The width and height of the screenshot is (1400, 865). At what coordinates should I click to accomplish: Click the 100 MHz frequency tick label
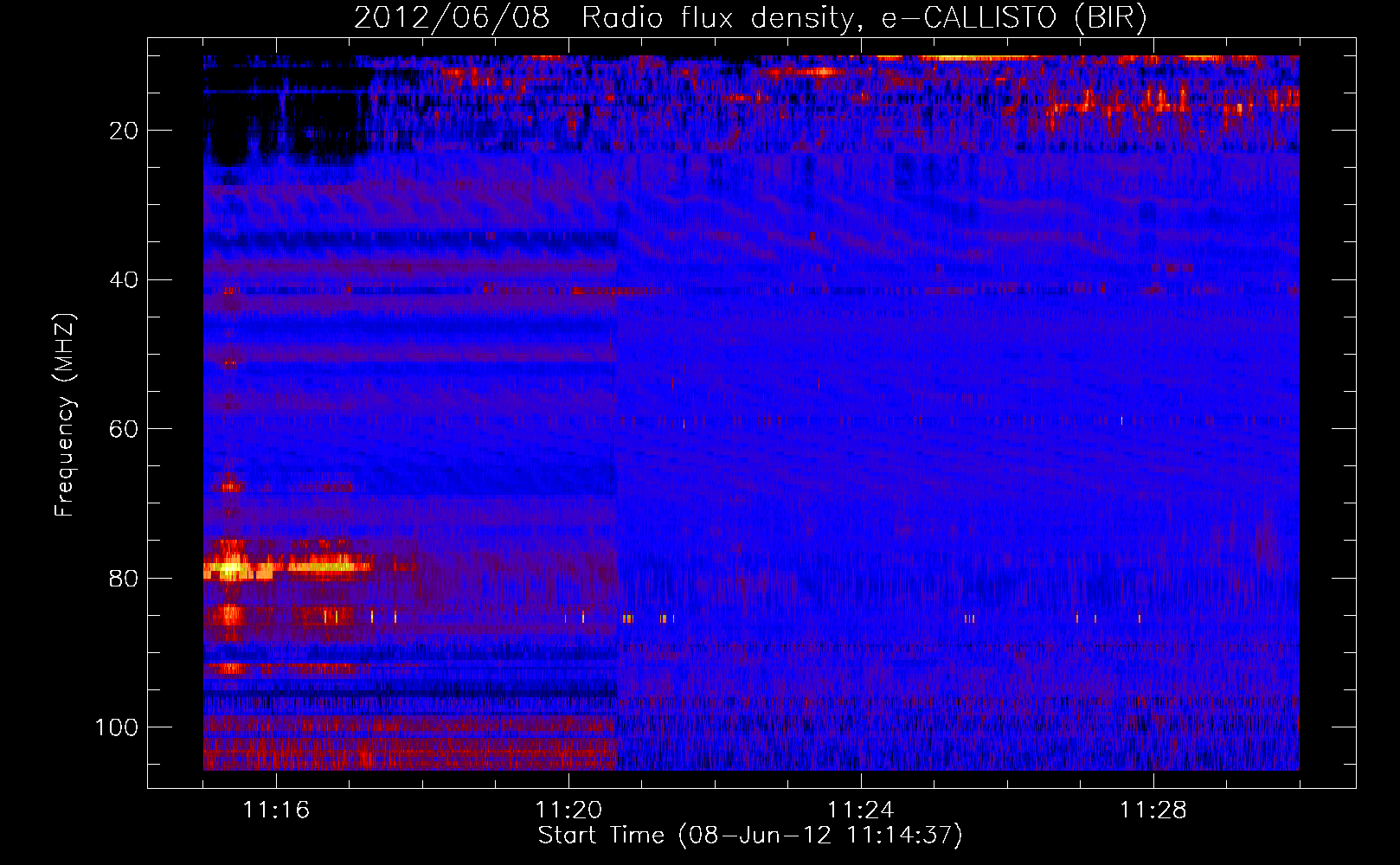117,727
